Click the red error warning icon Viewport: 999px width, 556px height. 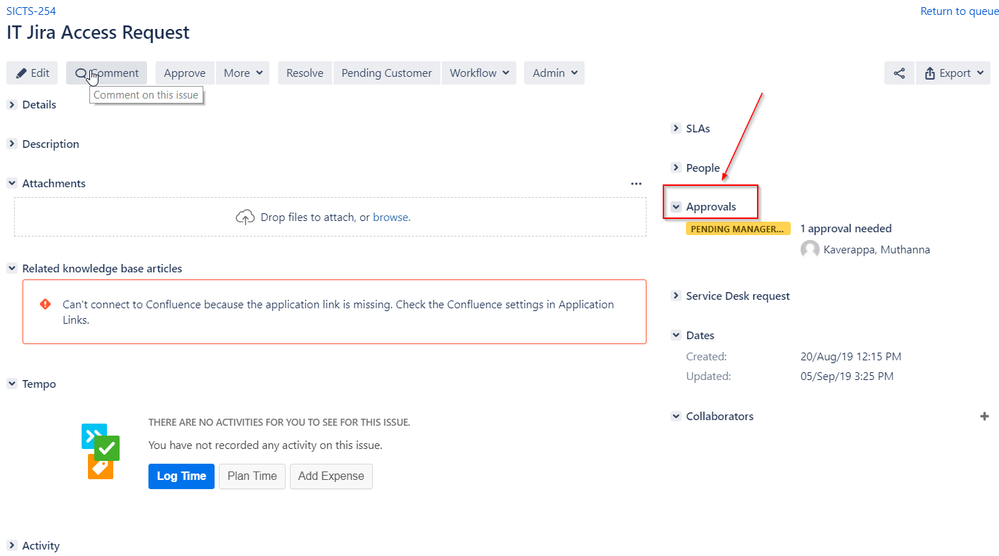click(x=45, y=304)
